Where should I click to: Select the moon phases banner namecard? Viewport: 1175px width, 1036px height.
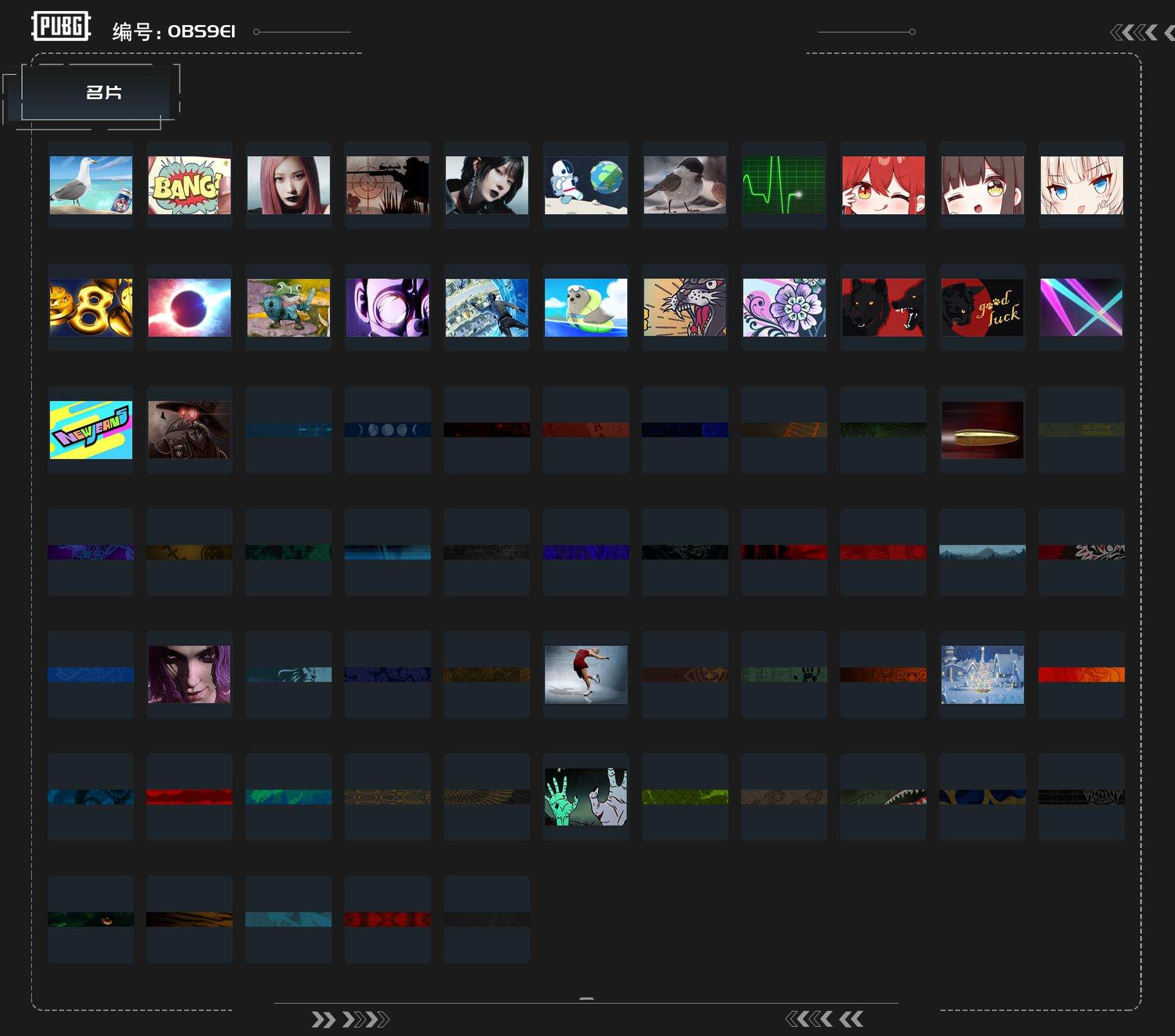(x=387, y=430)
